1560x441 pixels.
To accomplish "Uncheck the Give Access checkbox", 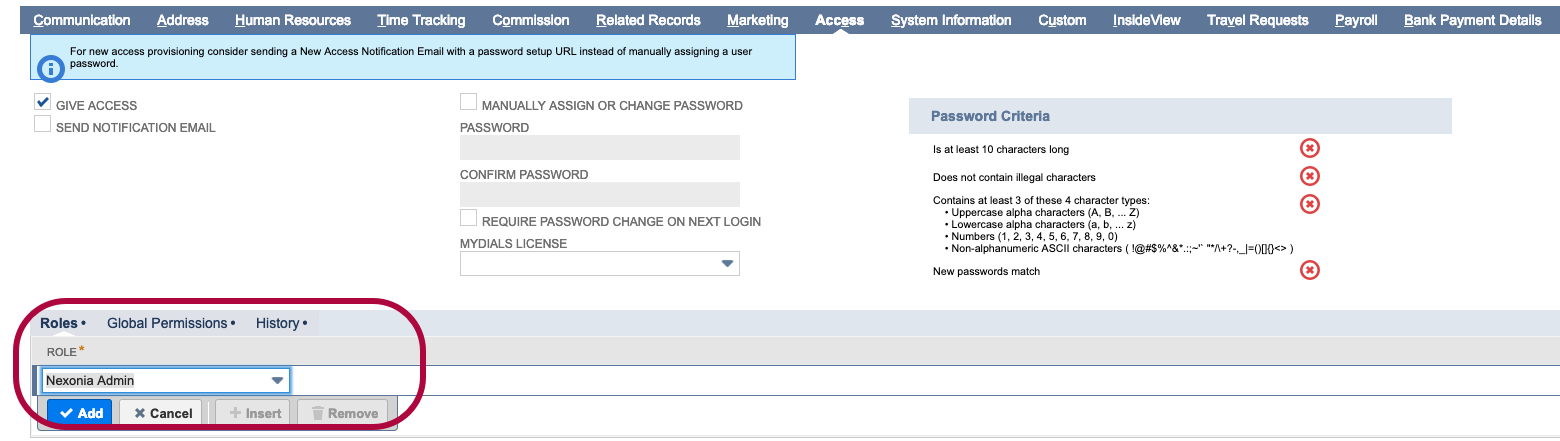I will (x=43, y=103).
